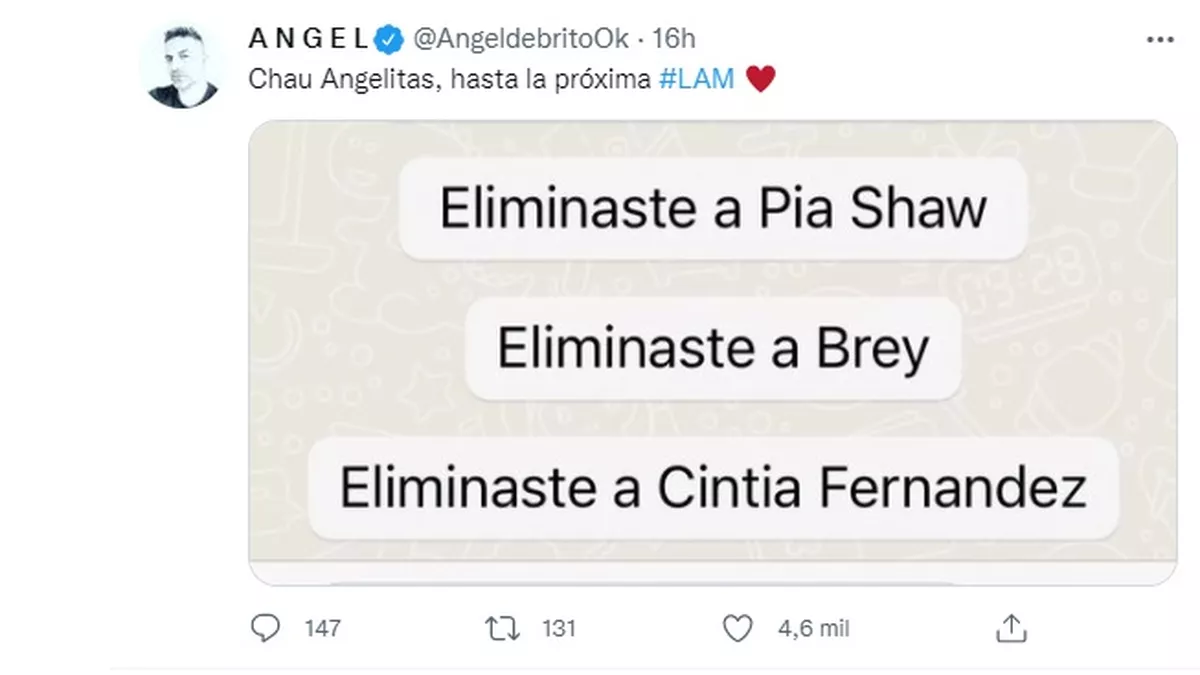Open the three-dot more options menu
The image size is (1200, 675).
pos(1159,39)
